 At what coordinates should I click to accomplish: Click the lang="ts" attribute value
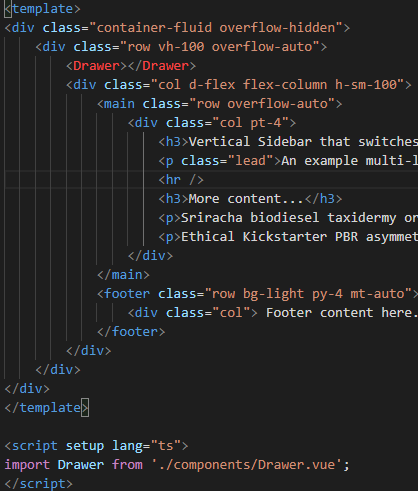click(166, 446)
